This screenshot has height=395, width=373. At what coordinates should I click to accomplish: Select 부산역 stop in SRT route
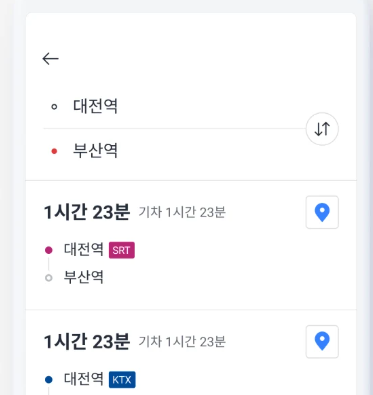(x=84, y=277)
